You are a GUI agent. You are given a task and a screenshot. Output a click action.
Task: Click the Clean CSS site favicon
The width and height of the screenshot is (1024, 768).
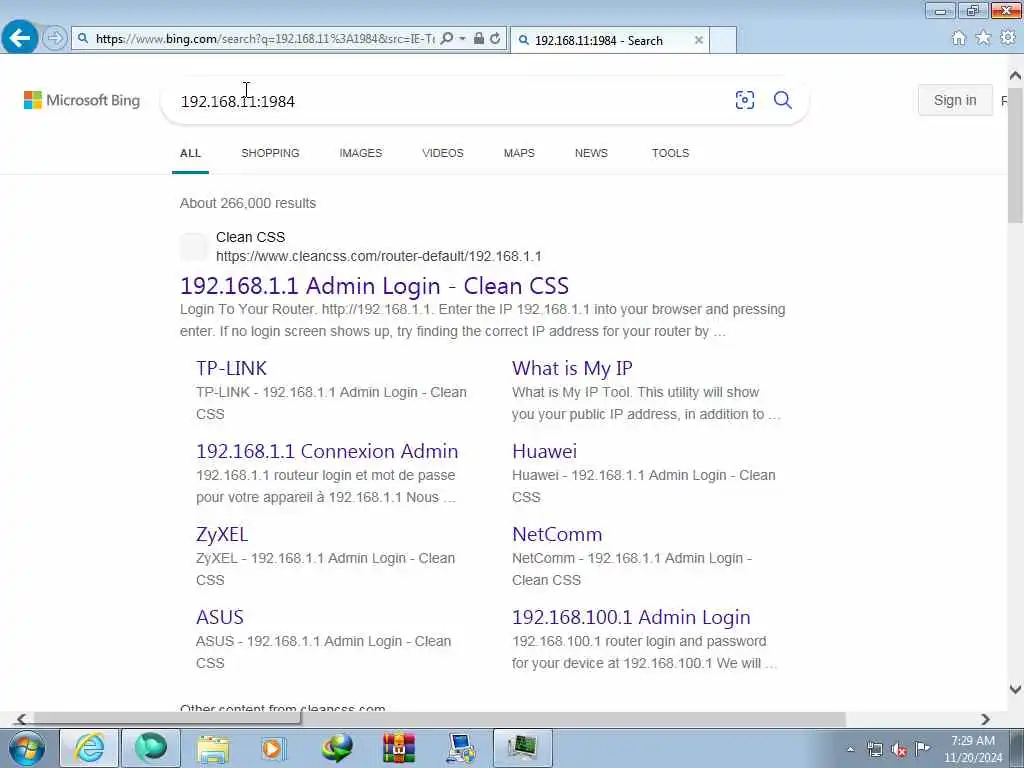coord(194,247)
